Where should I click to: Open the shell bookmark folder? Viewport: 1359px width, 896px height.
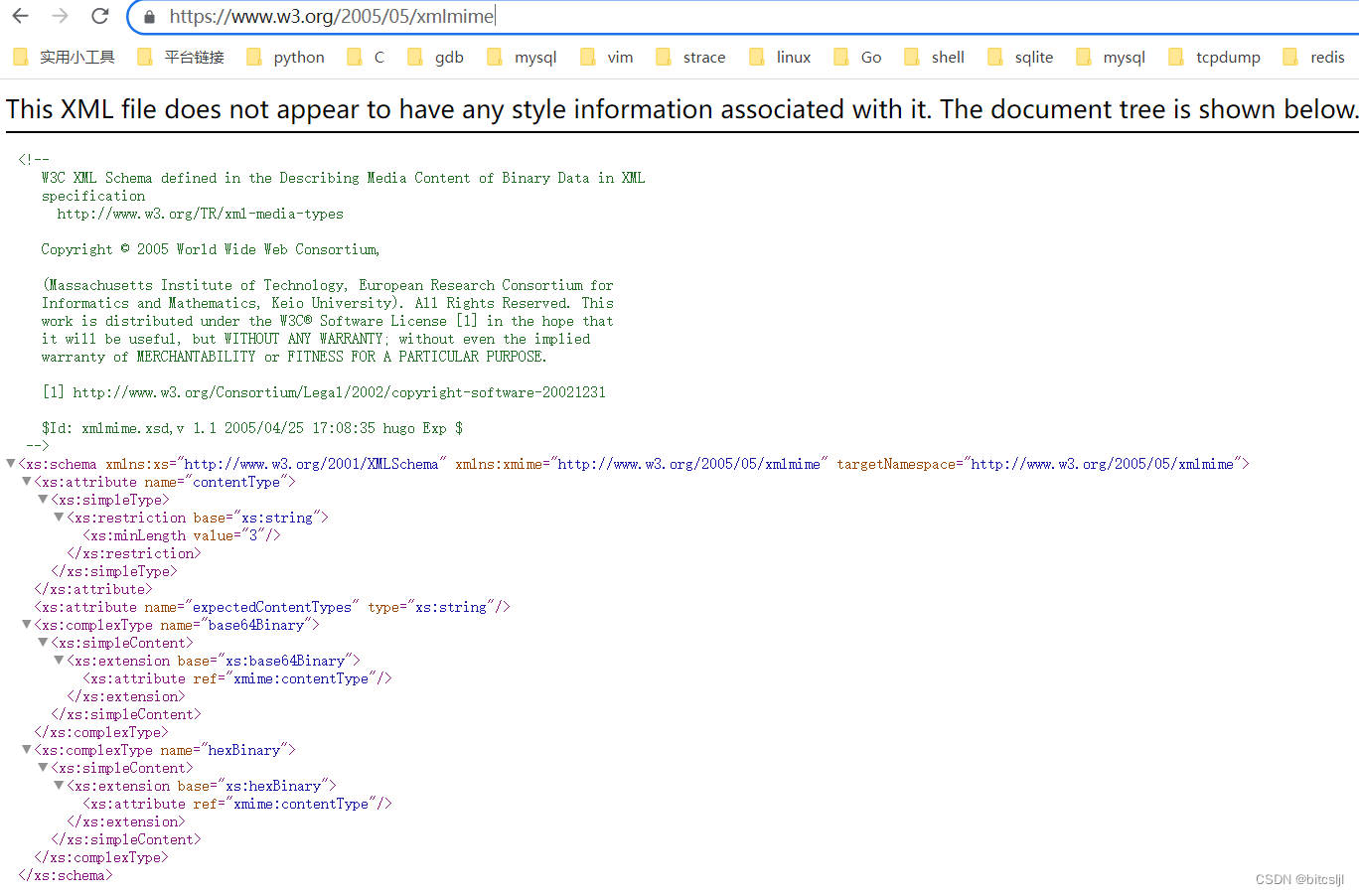(x=935, y=57)
